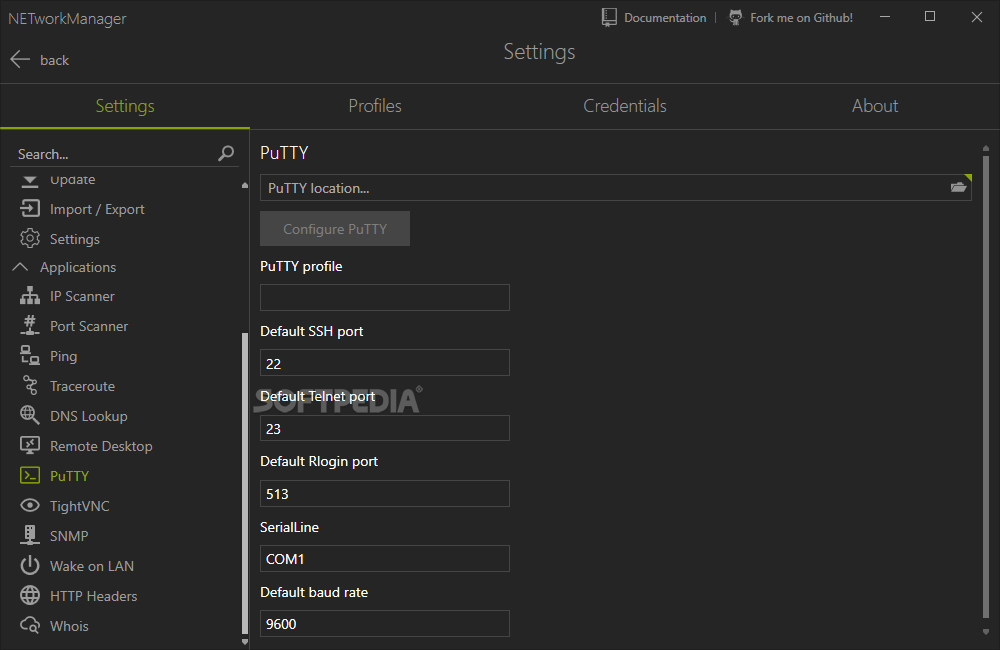Click the Import / Export icon
Image resolution: width=1000 pixels, height=650 pixels.
30,209
